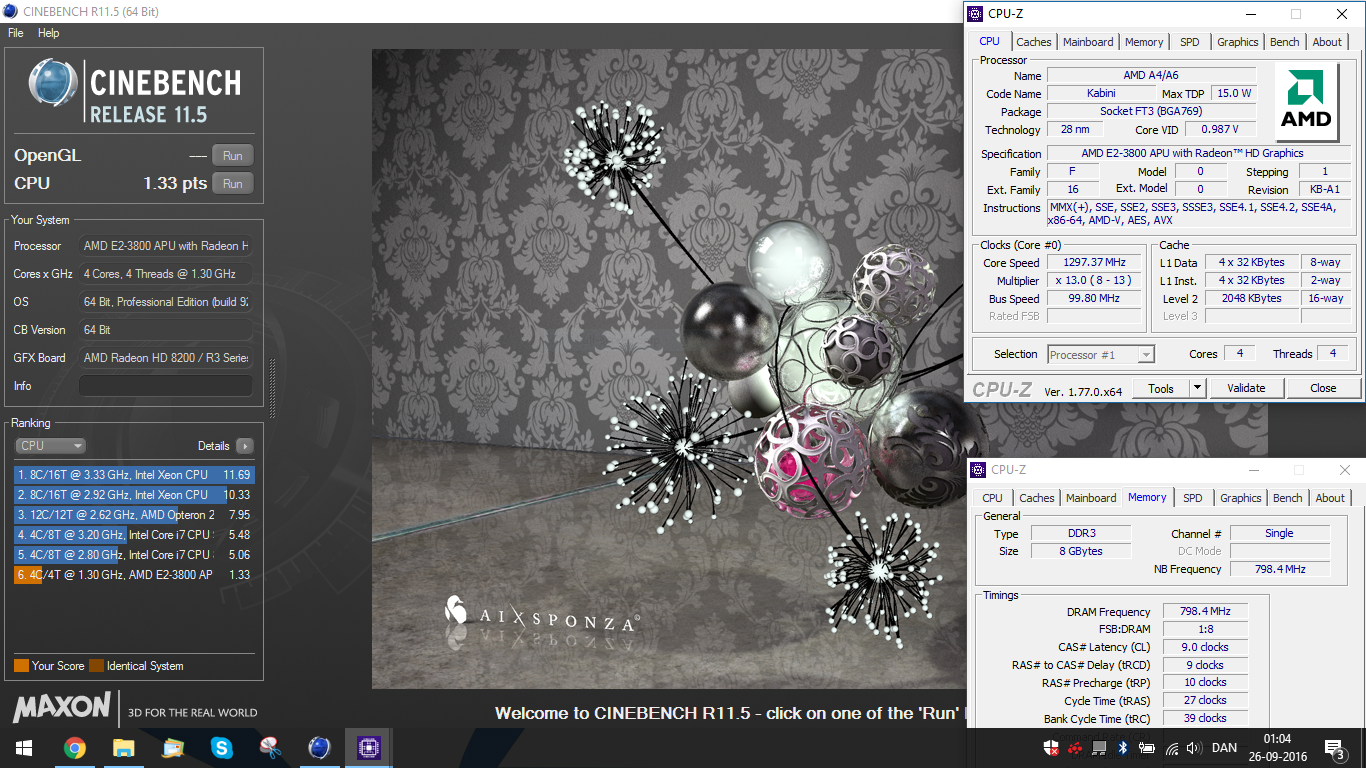Click the Processor field AMD E2-3800 APU
Viewport: 1366px width, 768px height.
point(166,246)
